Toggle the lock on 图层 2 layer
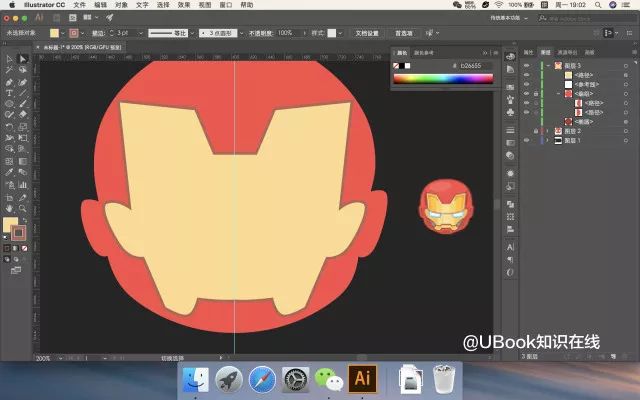The image size is (640, 400). tap(536, 131)
